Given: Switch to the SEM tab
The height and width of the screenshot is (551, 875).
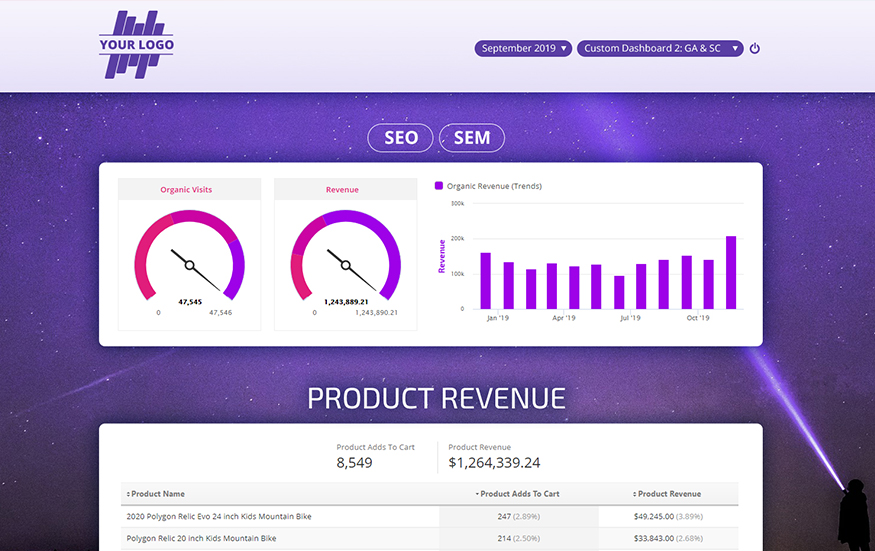Looking at the screenshot, I should (x=472, y=138).
